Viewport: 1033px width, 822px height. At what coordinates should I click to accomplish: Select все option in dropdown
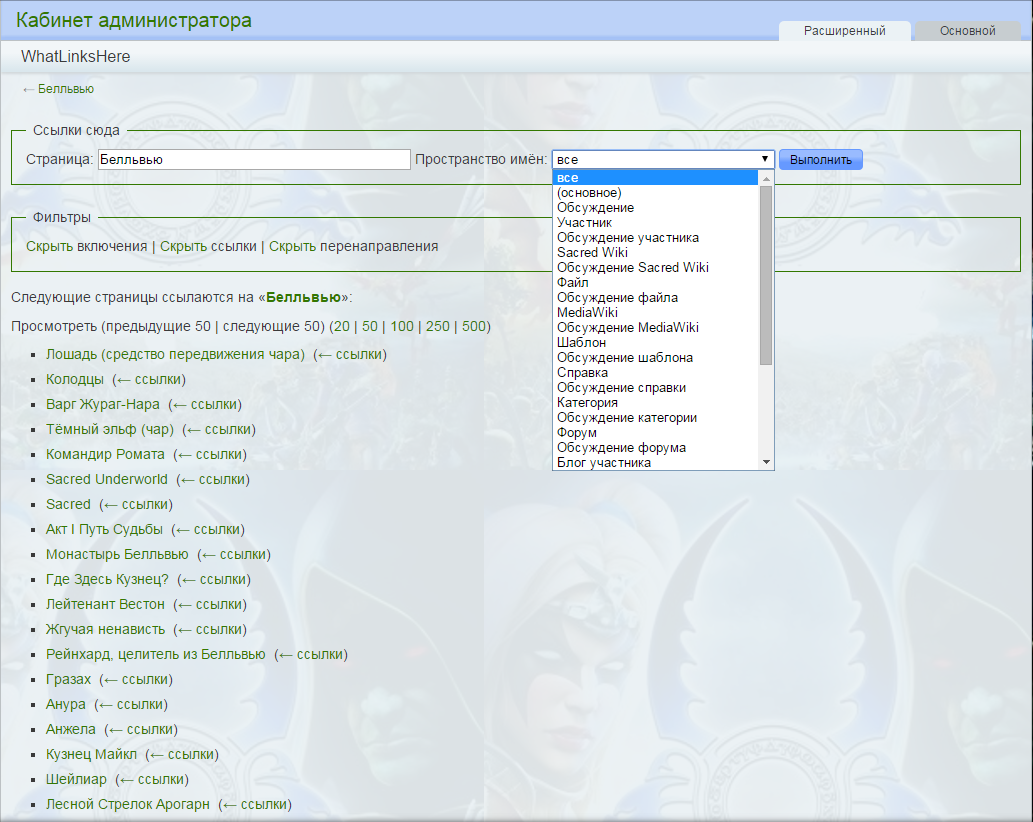coord(656,178)
